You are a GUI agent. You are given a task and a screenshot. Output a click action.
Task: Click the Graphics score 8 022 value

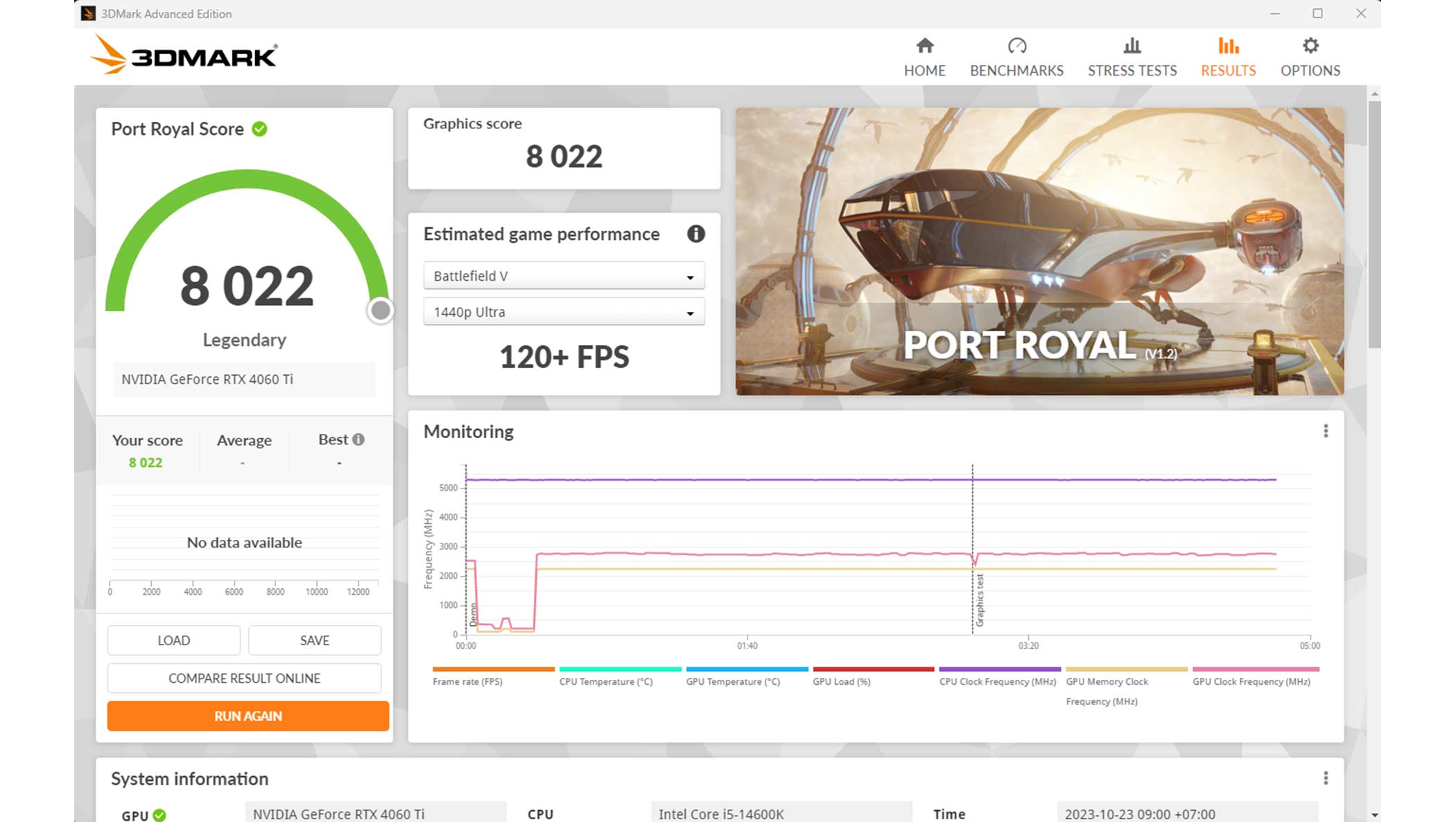pos(564,157)
